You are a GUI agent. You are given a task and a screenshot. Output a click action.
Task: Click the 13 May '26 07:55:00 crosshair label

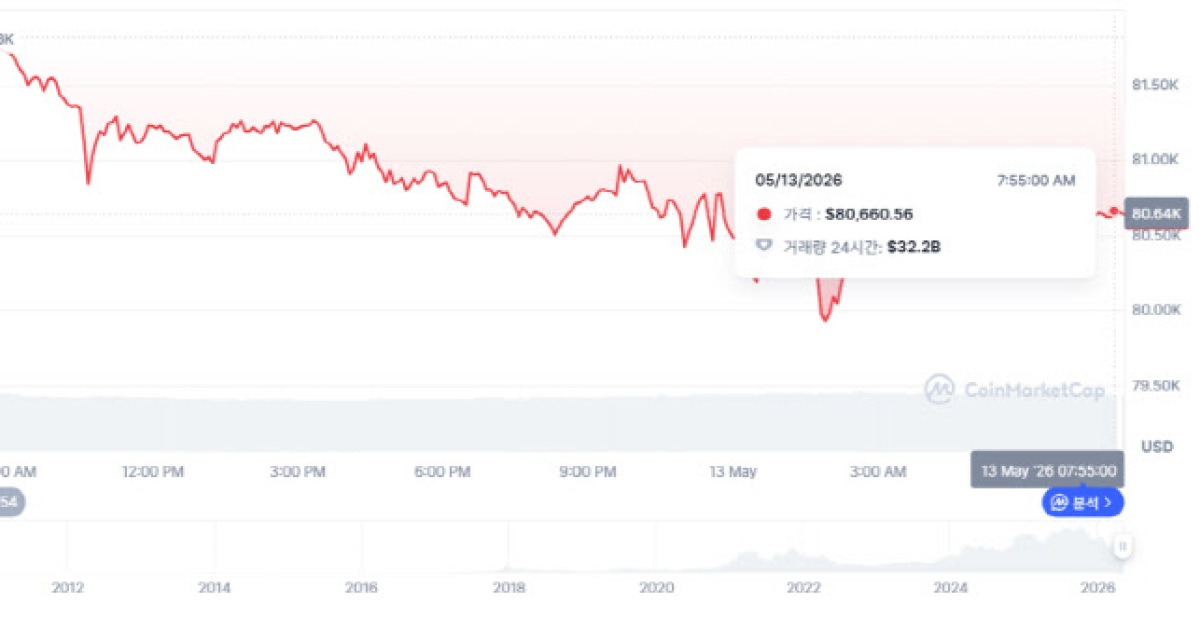1047,470
